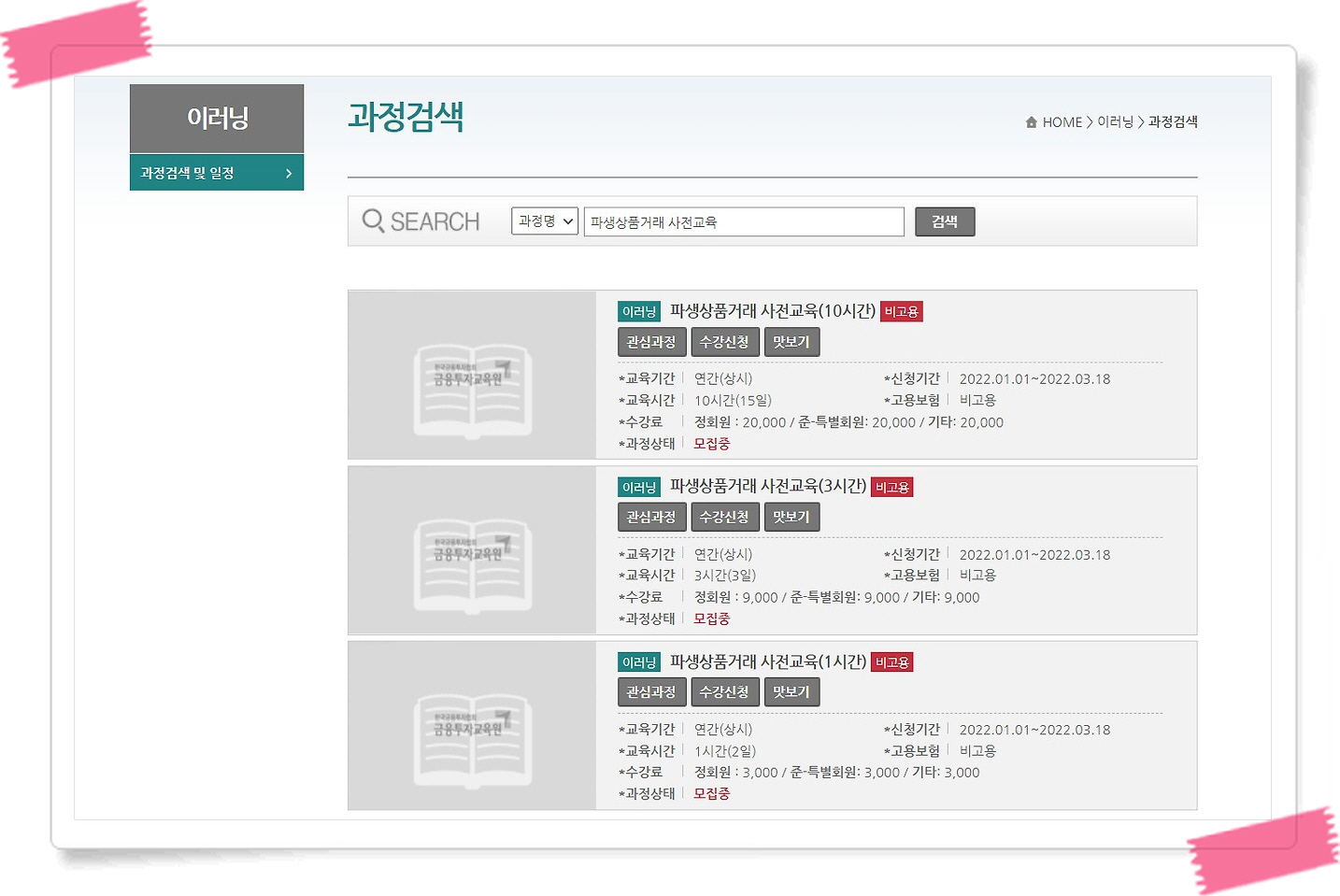Click 모집중 status of the 10시간 course

(x=712, y=444)
